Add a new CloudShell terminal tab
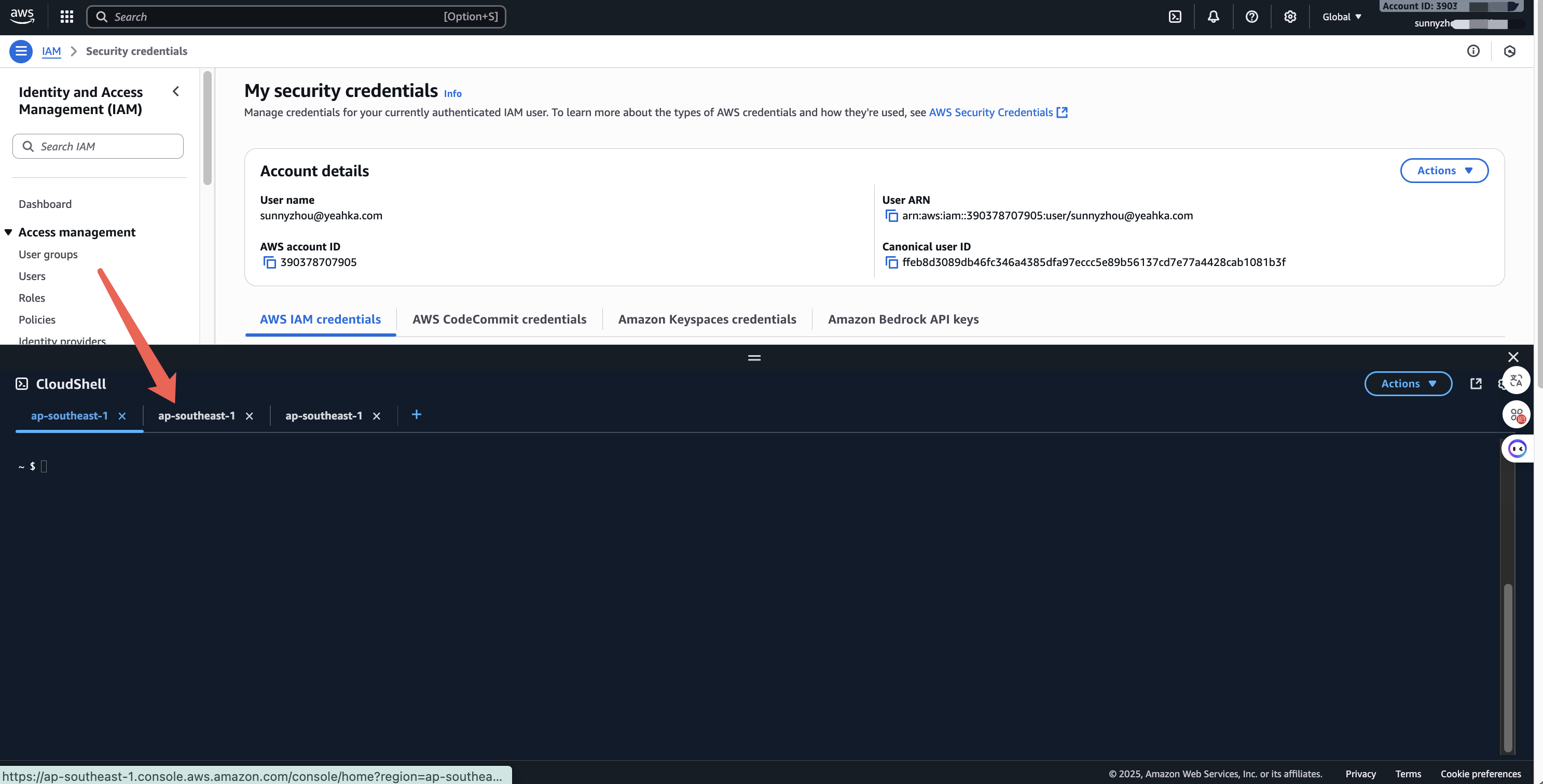The width and height of the screenshot is (1543, 784). point(416,415)
